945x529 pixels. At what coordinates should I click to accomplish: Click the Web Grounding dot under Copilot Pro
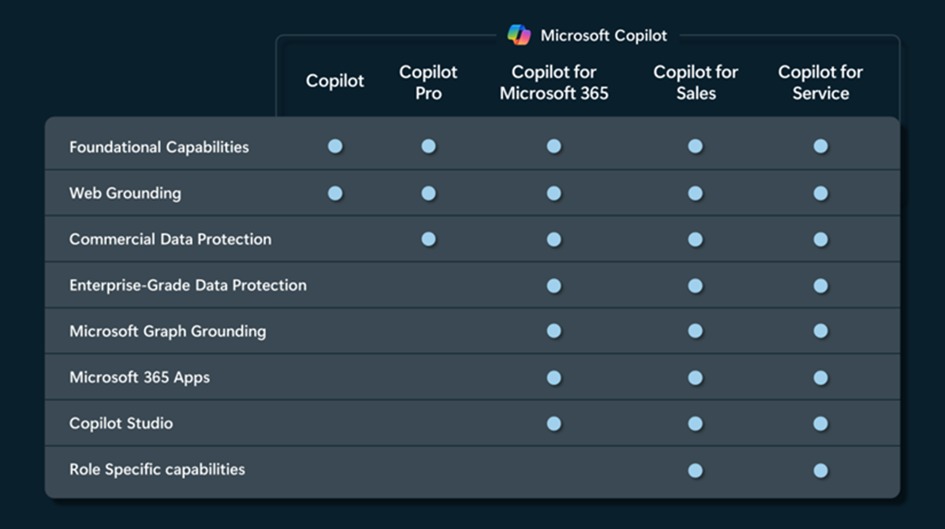pyautogui.click(x=428, y=193)
